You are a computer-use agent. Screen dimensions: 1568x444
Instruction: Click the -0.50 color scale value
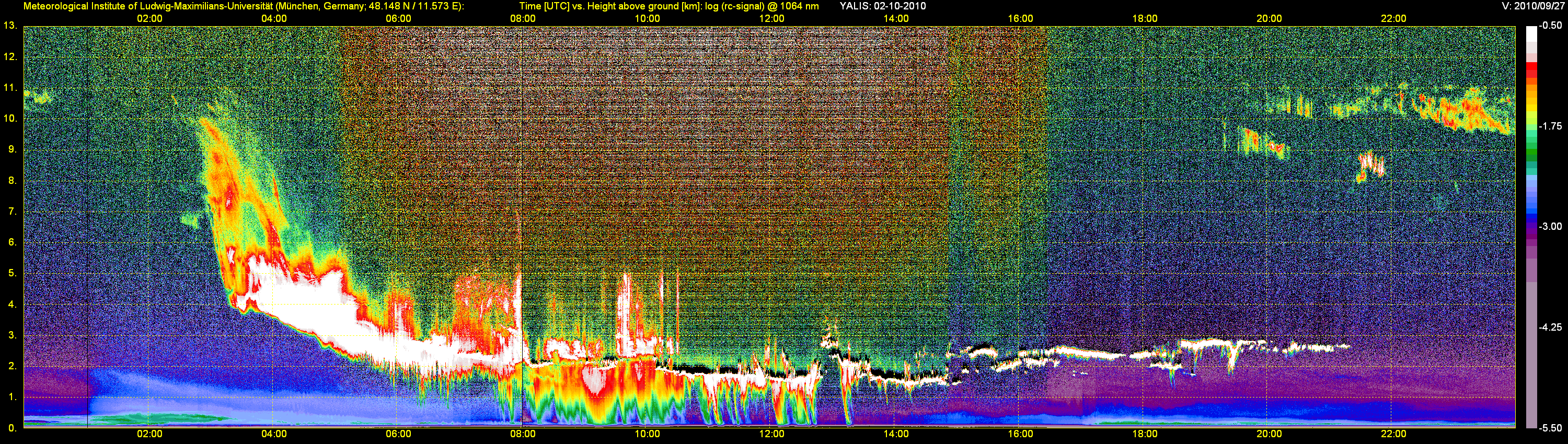point(1550,26)
